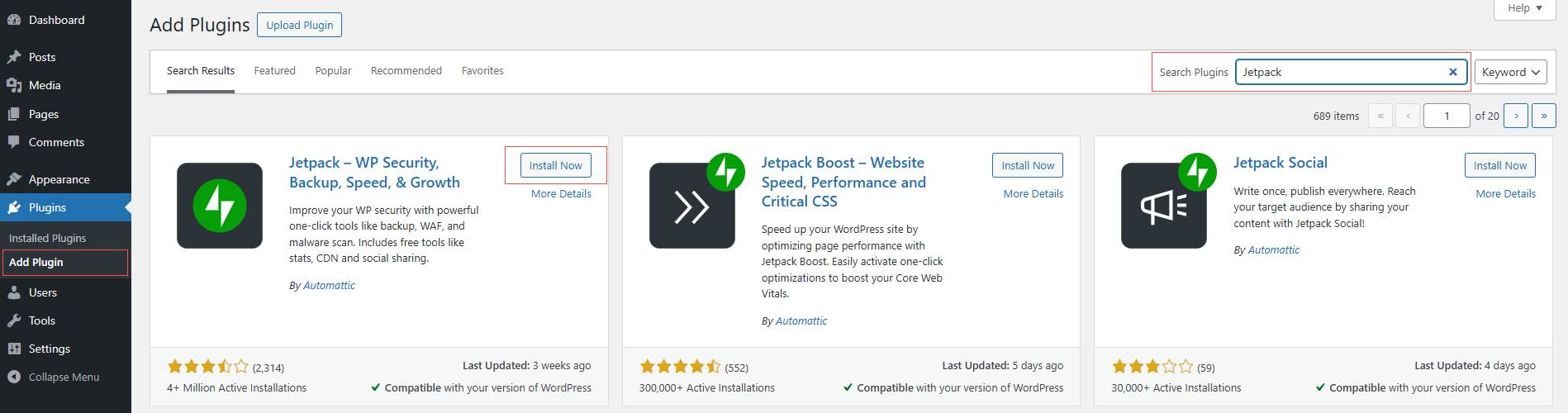Open the Settings menu item

pos(65,349)
